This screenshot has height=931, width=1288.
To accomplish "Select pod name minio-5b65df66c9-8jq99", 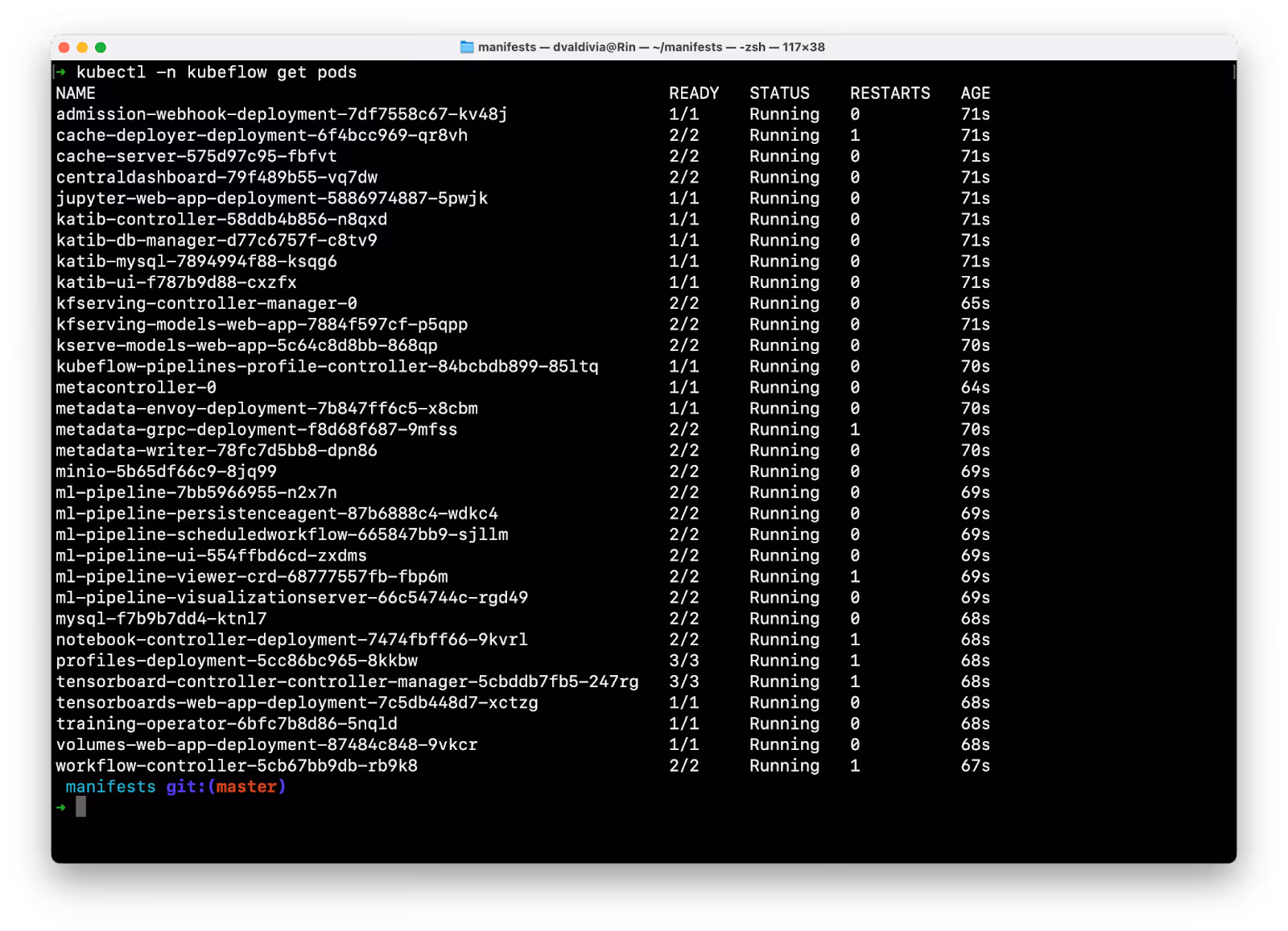I will tap(166, 471).
